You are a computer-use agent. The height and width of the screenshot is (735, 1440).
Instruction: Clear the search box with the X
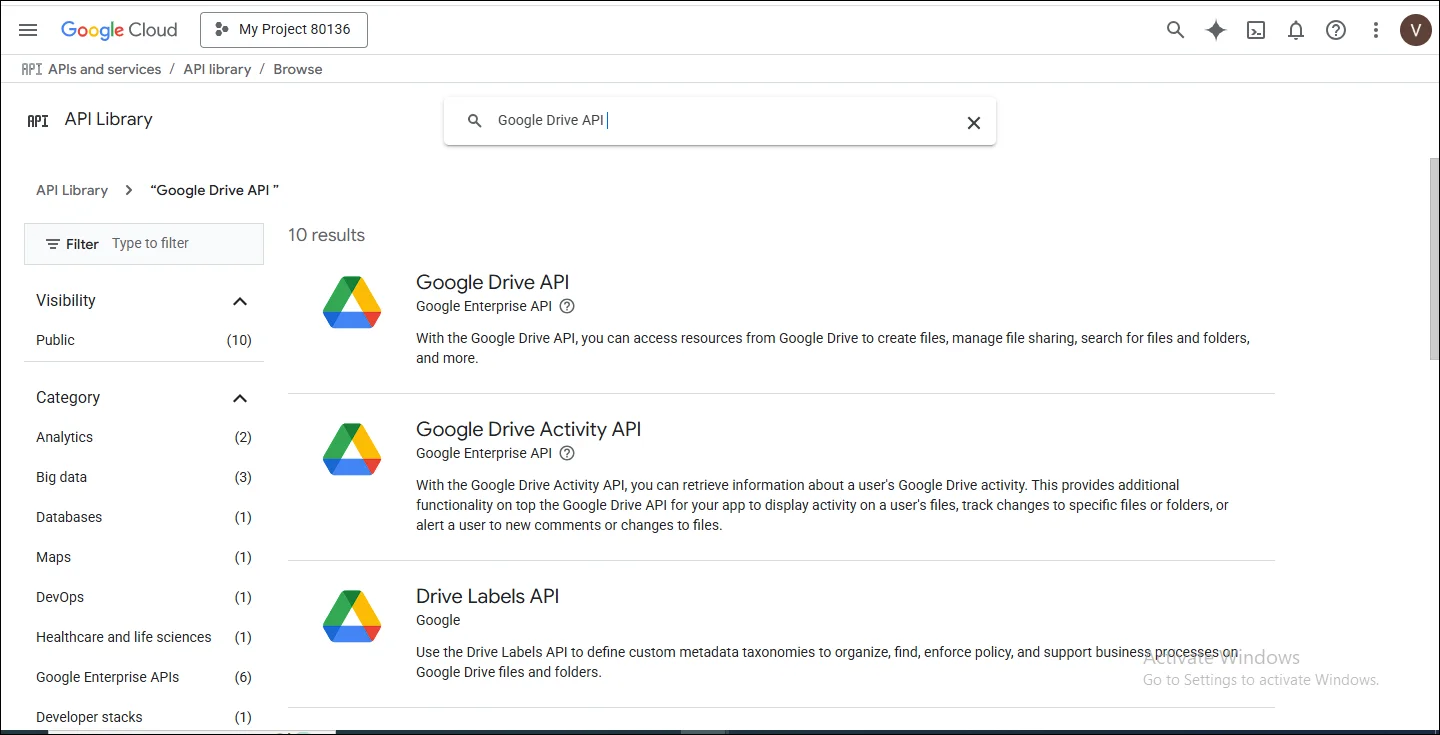(x=973, y=123)
